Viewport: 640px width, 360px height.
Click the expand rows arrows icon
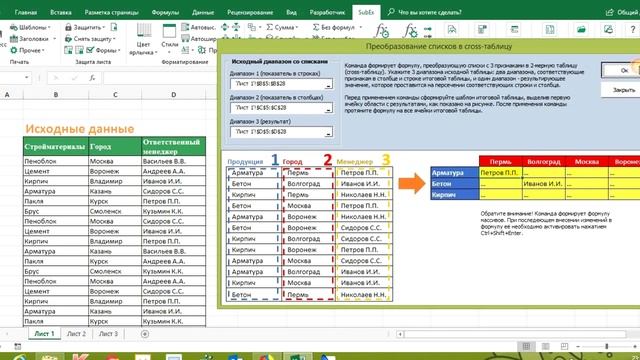point(224,27)
